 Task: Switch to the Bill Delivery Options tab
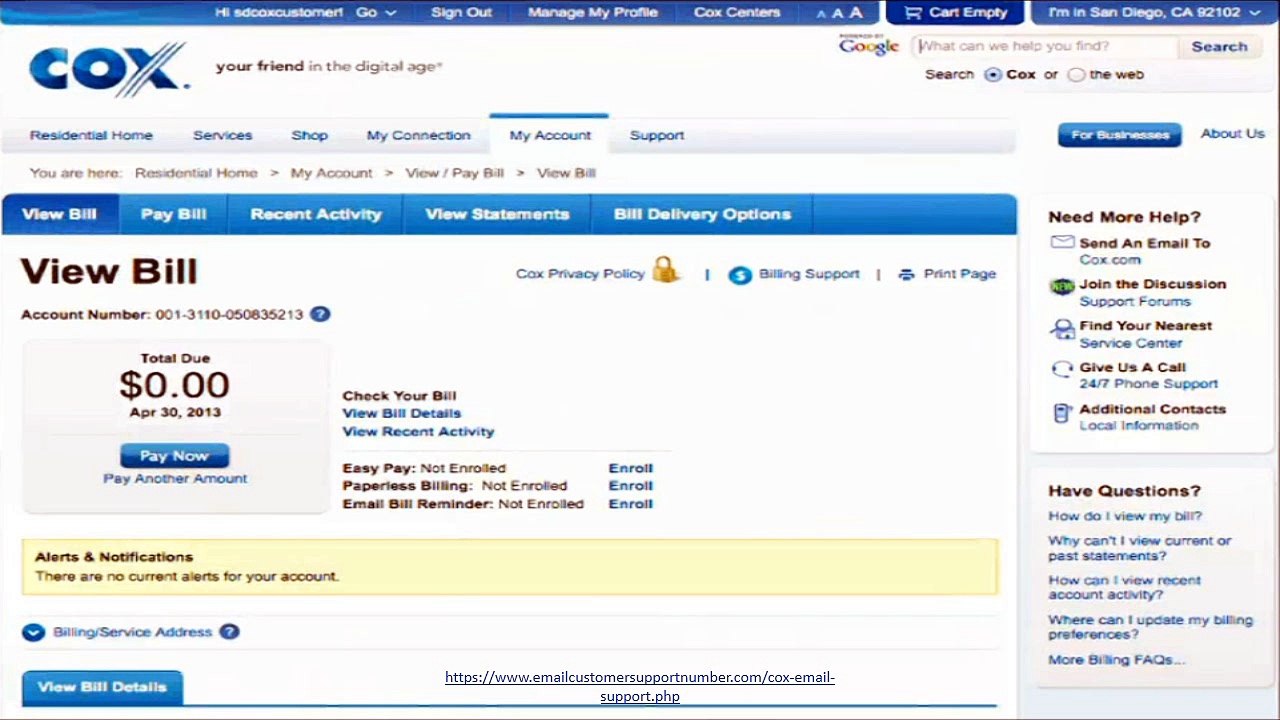tap(702, 214)
